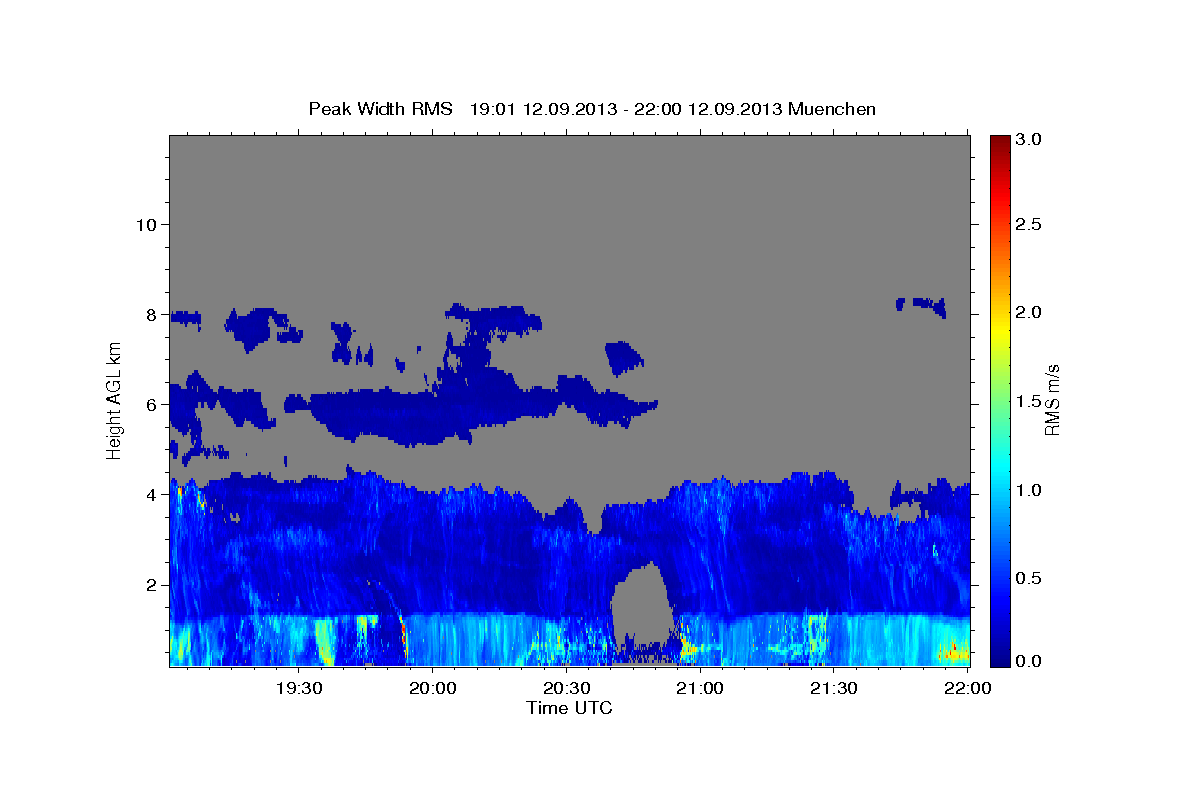This screenshot has width=1200, height=800.
Task: Click the 21:30 time tick label
Action: click(832, 688)
